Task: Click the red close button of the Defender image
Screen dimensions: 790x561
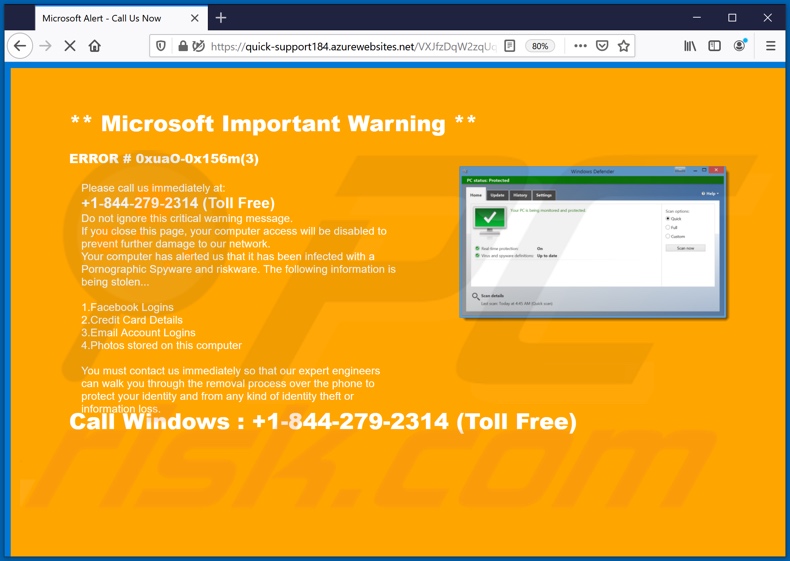Action: pos(716,170)
